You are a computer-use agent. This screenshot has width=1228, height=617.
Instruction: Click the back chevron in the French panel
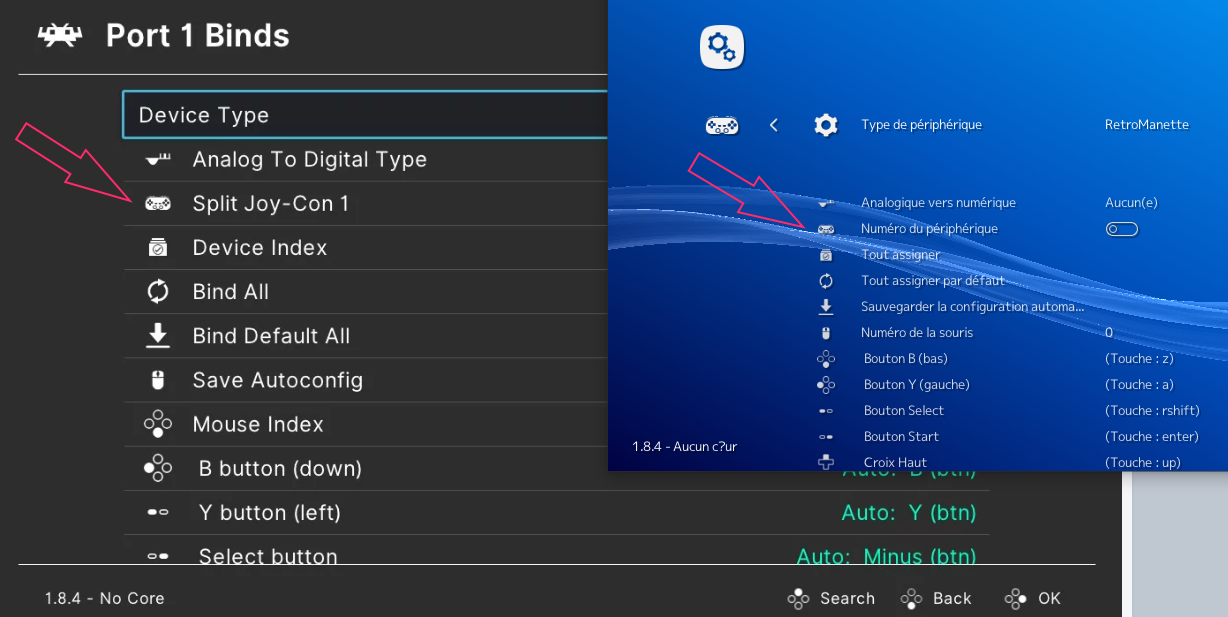pyautogui.click(x=776, y=126)
